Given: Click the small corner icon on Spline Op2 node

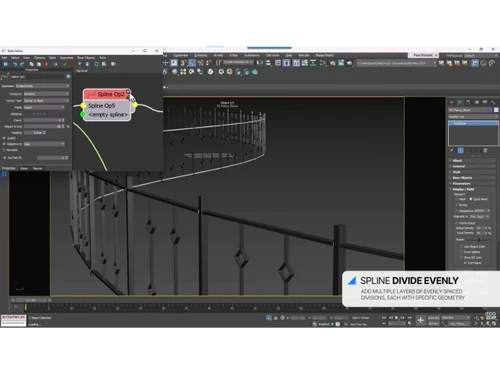Looking at the screenshot, I should pos(128,92).
